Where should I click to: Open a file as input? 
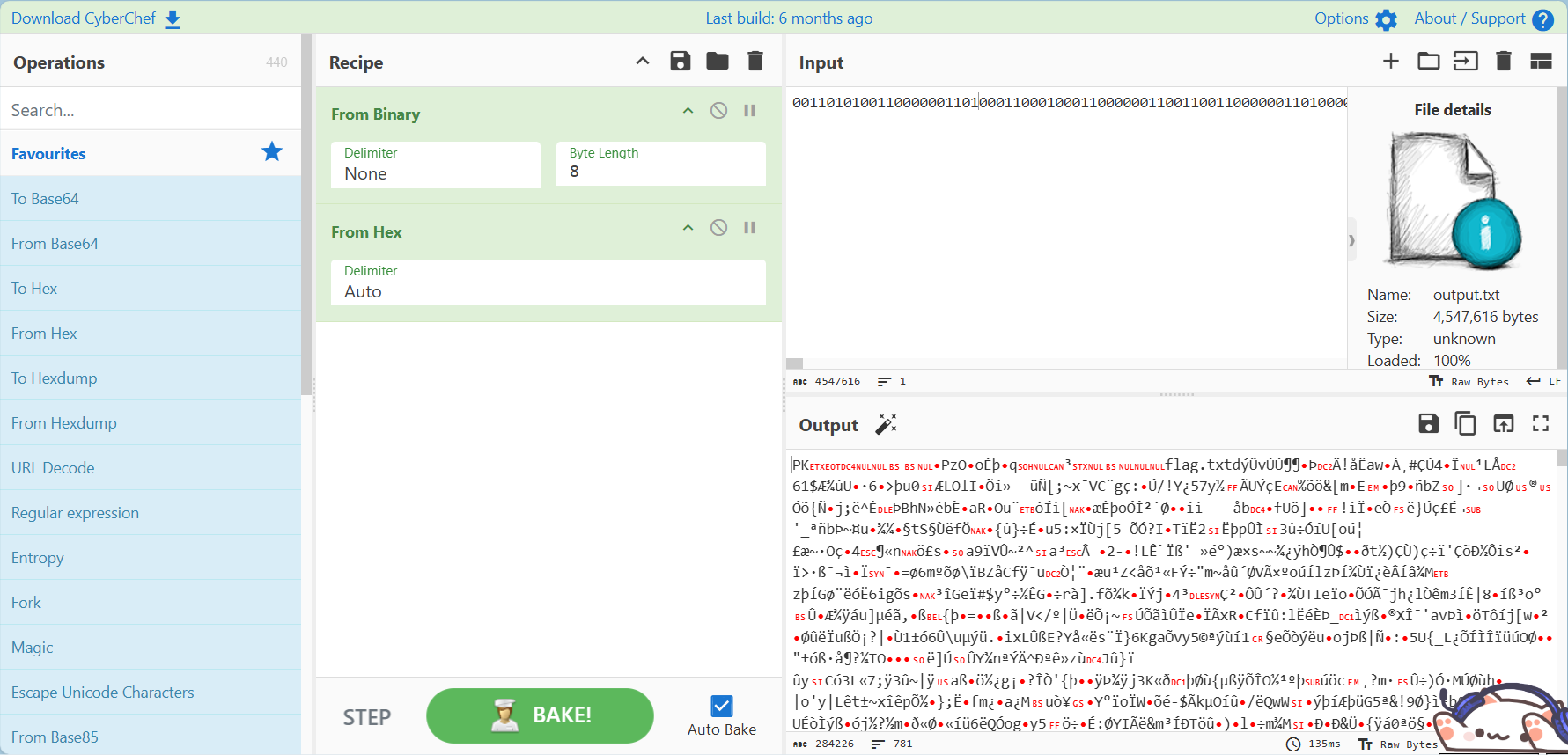(x=1466, y=61)
